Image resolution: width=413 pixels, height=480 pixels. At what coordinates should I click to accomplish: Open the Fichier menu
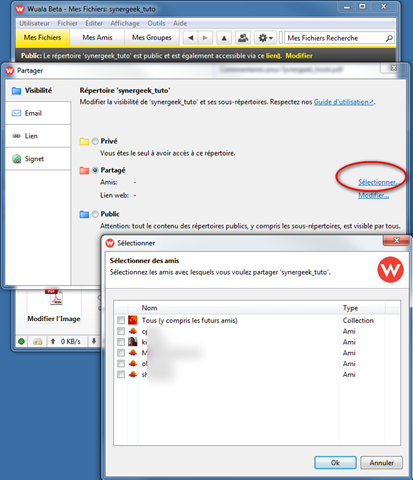coord(67,23)
